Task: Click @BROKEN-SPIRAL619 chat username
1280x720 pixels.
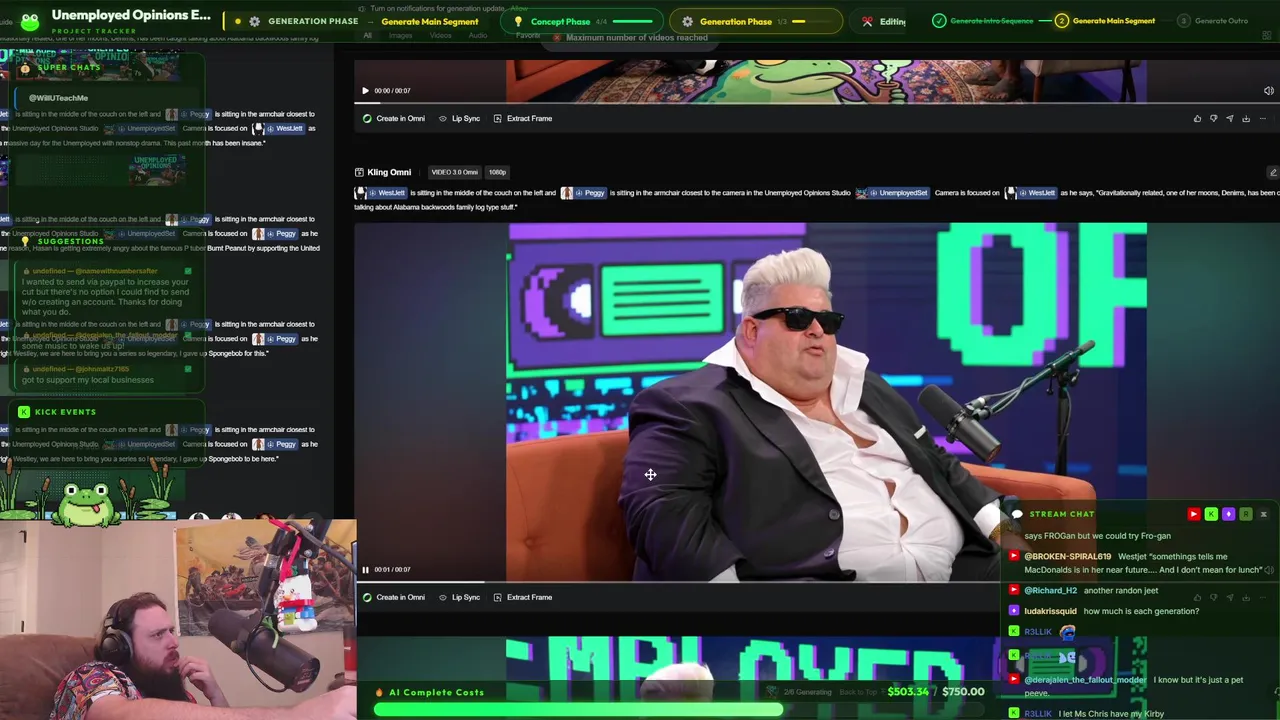Action: point(1067,556)
